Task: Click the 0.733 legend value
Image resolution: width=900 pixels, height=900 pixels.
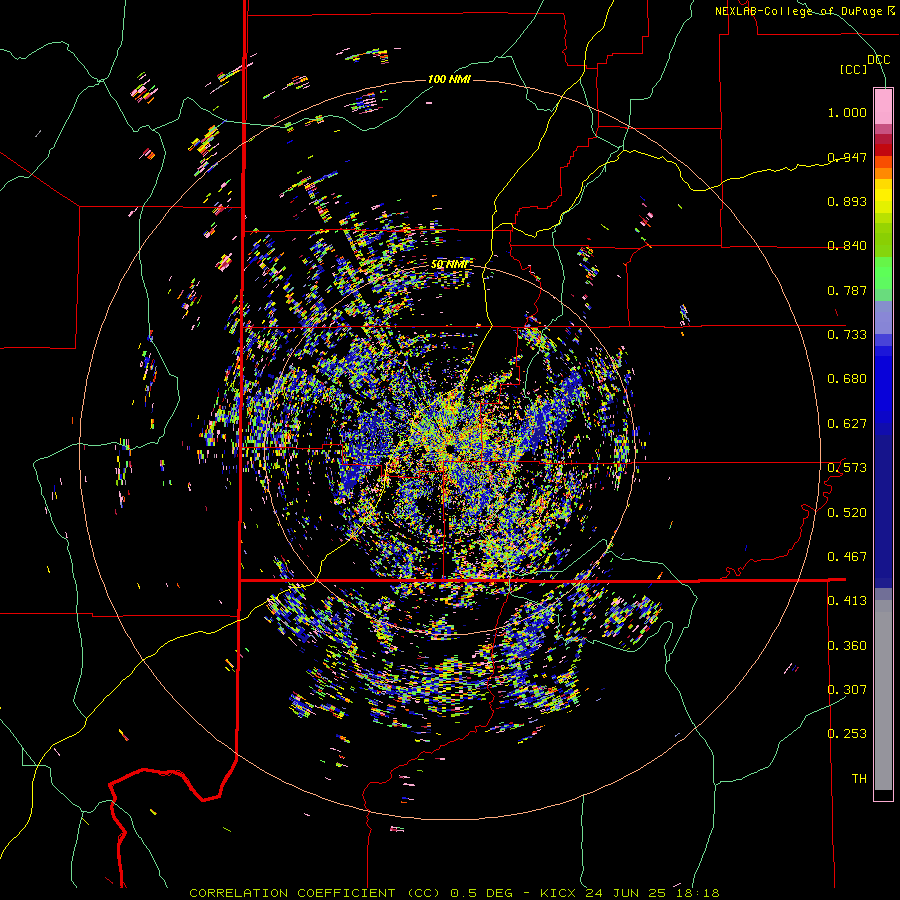Action: tap(847, 335)
